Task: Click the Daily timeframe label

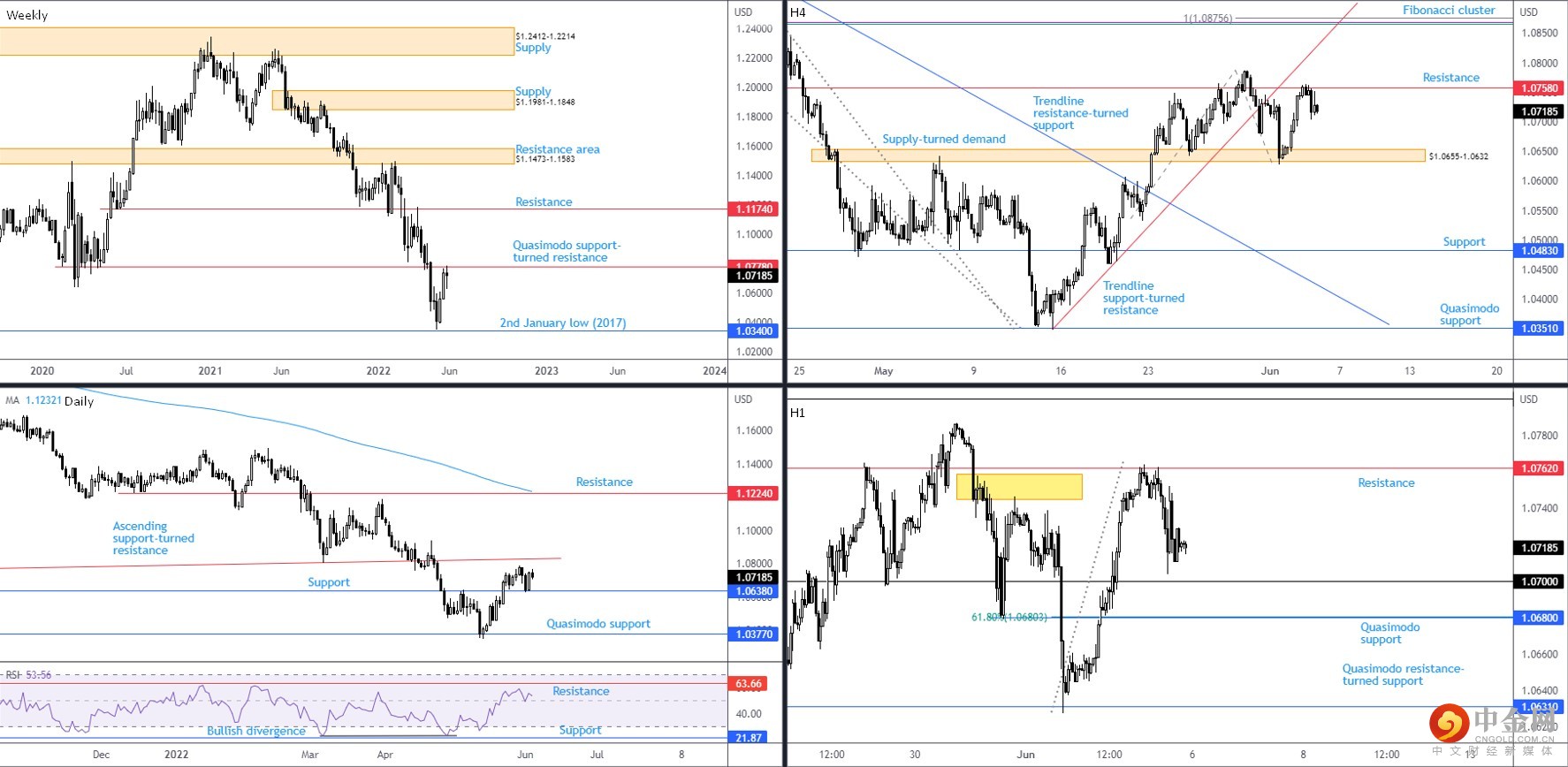Action: coord(79,401)
